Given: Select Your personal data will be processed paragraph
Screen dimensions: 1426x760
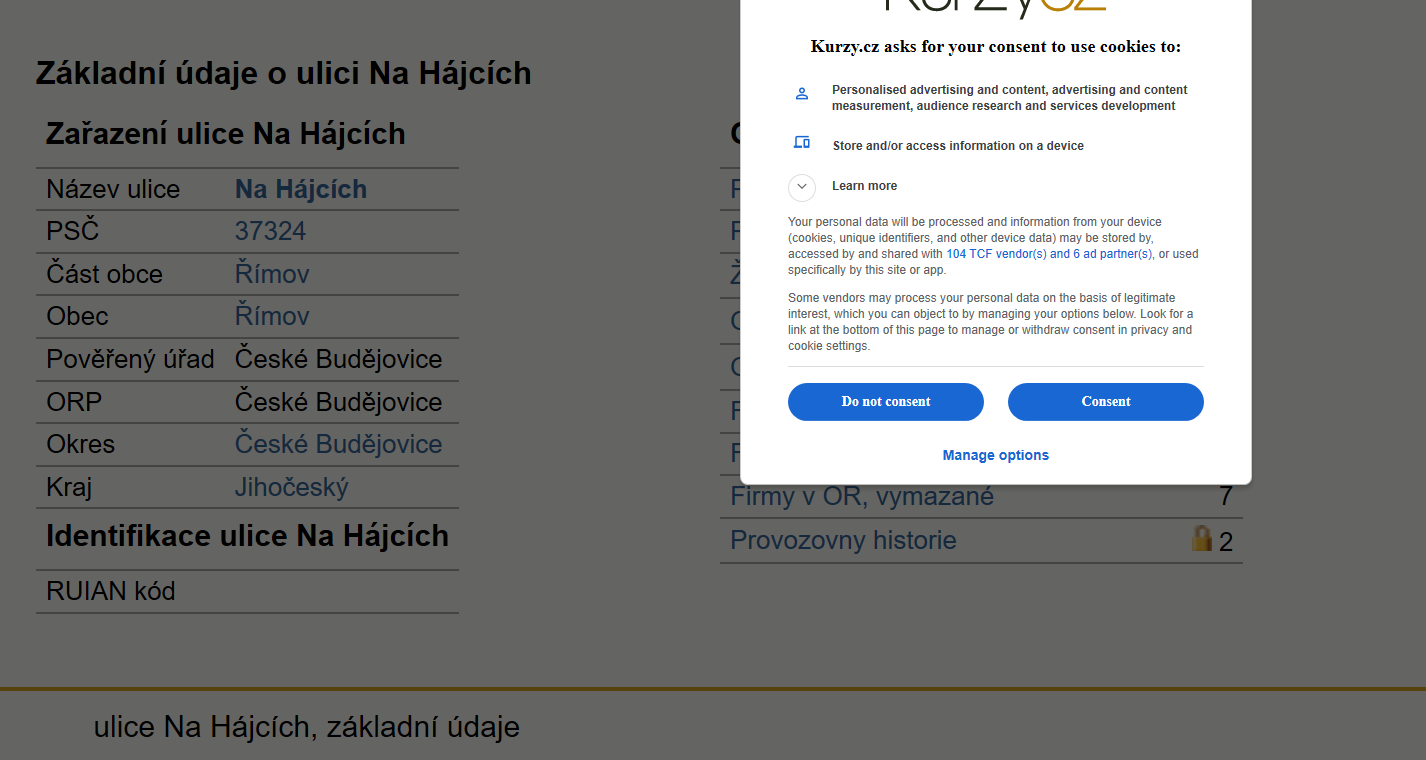Looking at the screenshot, I should 993,246.
